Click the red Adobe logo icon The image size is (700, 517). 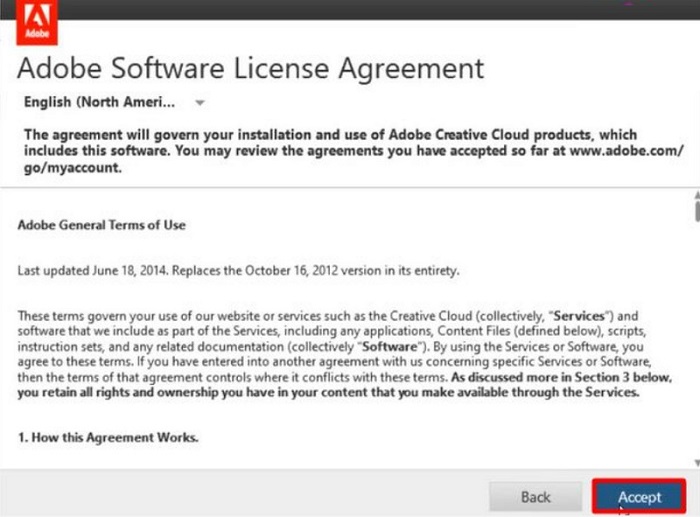(x=35, y=23)
